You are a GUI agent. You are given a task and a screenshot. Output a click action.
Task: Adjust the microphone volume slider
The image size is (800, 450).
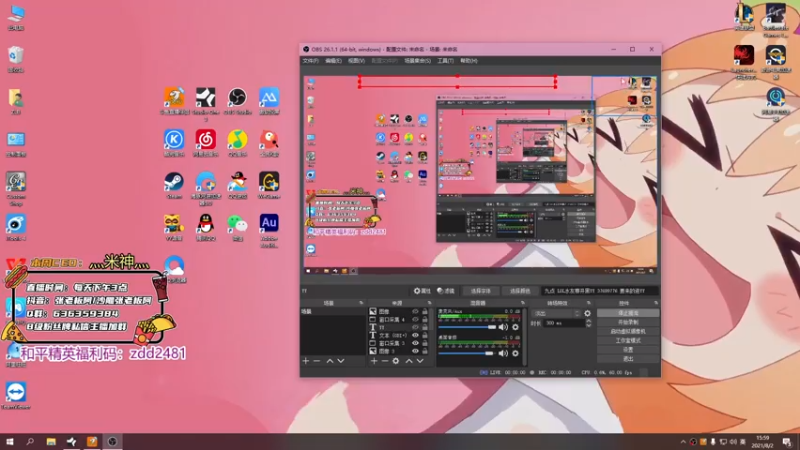467,327
